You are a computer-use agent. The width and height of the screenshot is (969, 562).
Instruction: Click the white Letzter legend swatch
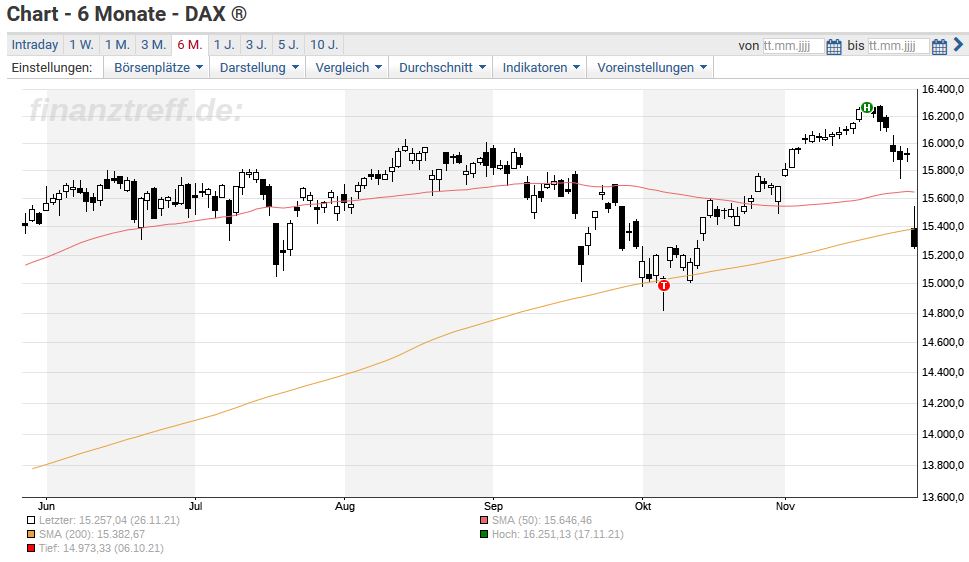click(x=31, y=521)
